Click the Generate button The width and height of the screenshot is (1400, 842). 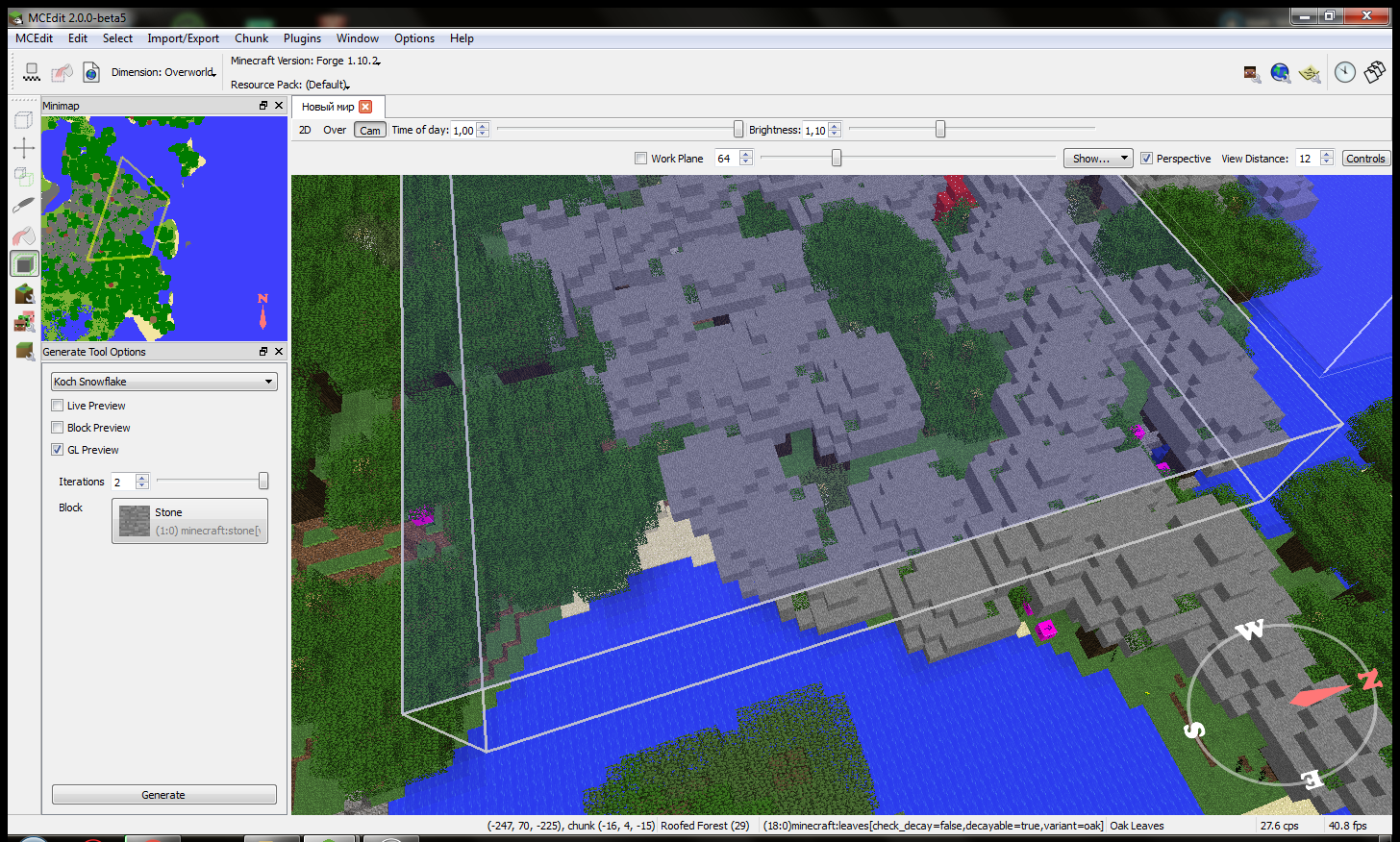point(163,795)
